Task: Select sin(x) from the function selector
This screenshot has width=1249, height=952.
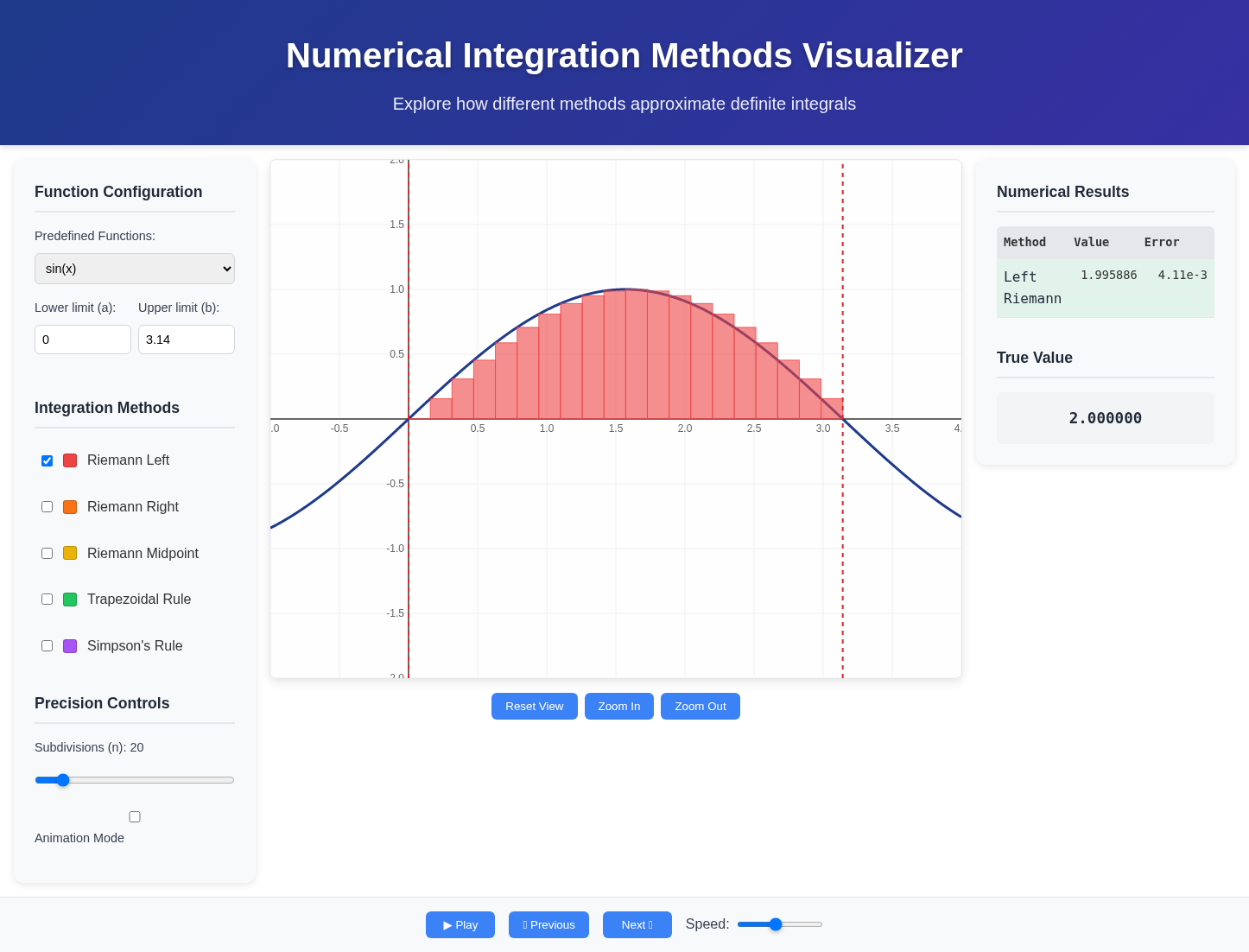Action: pyautogui.click(x=134, y=269)
